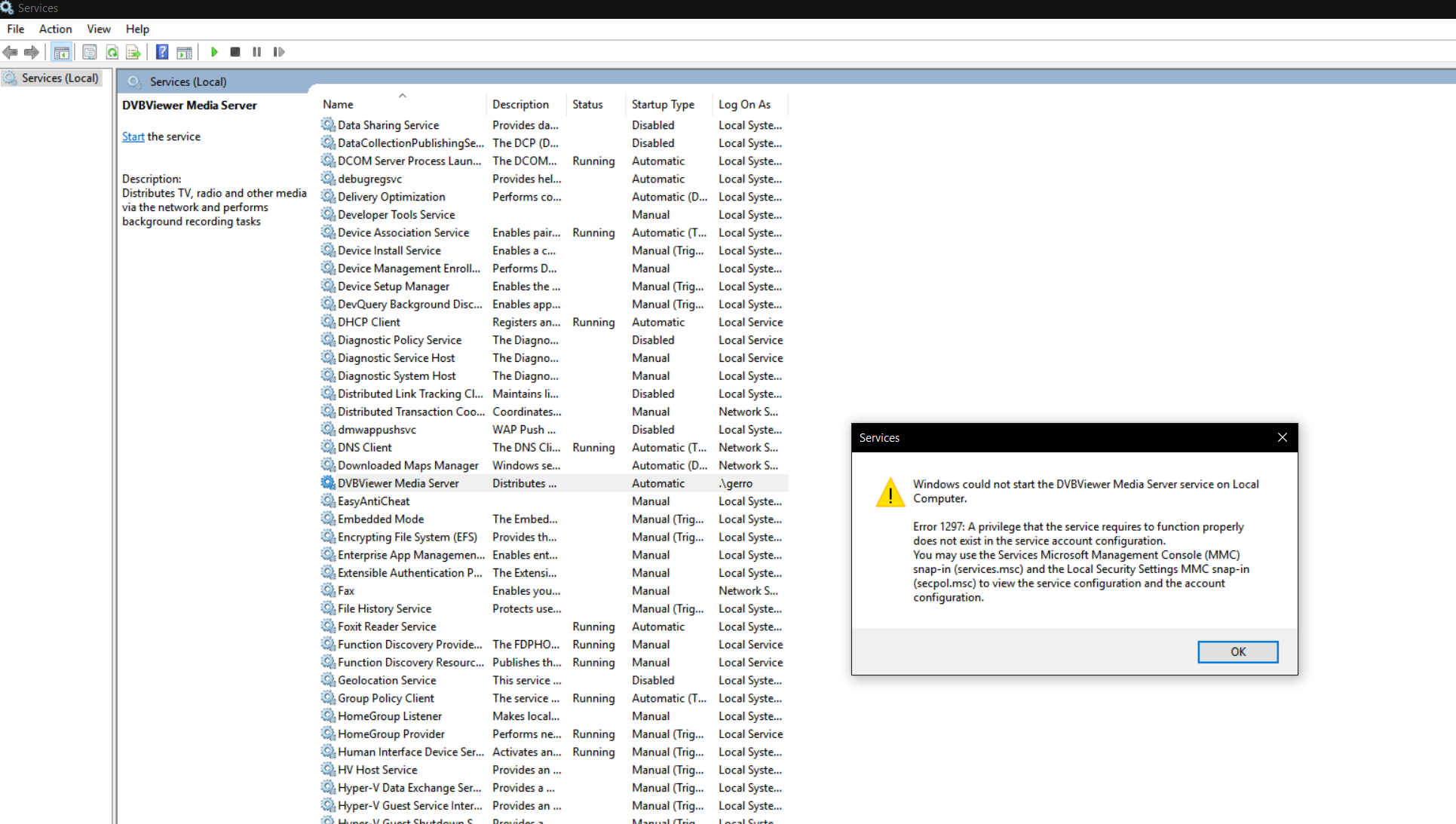Click the Properties toolbar icon
This screenshot has width=1456, height=824.
pyautogui.click(x=90, y=52)
